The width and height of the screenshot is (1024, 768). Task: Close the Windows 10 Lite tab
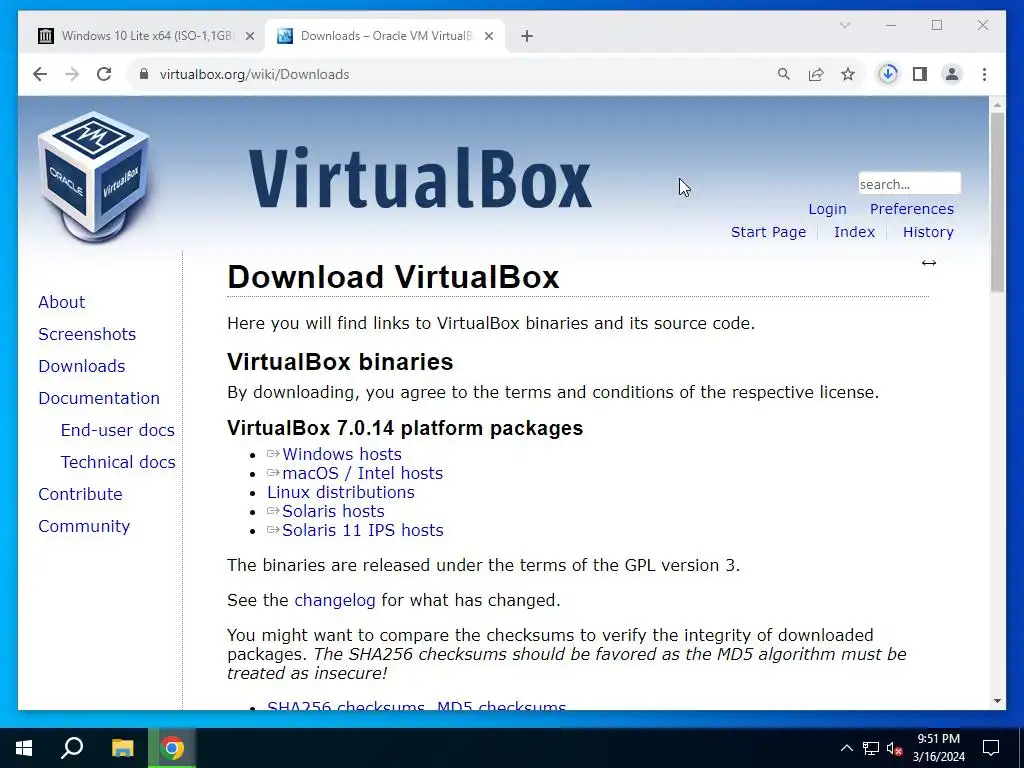click(249, 36)
